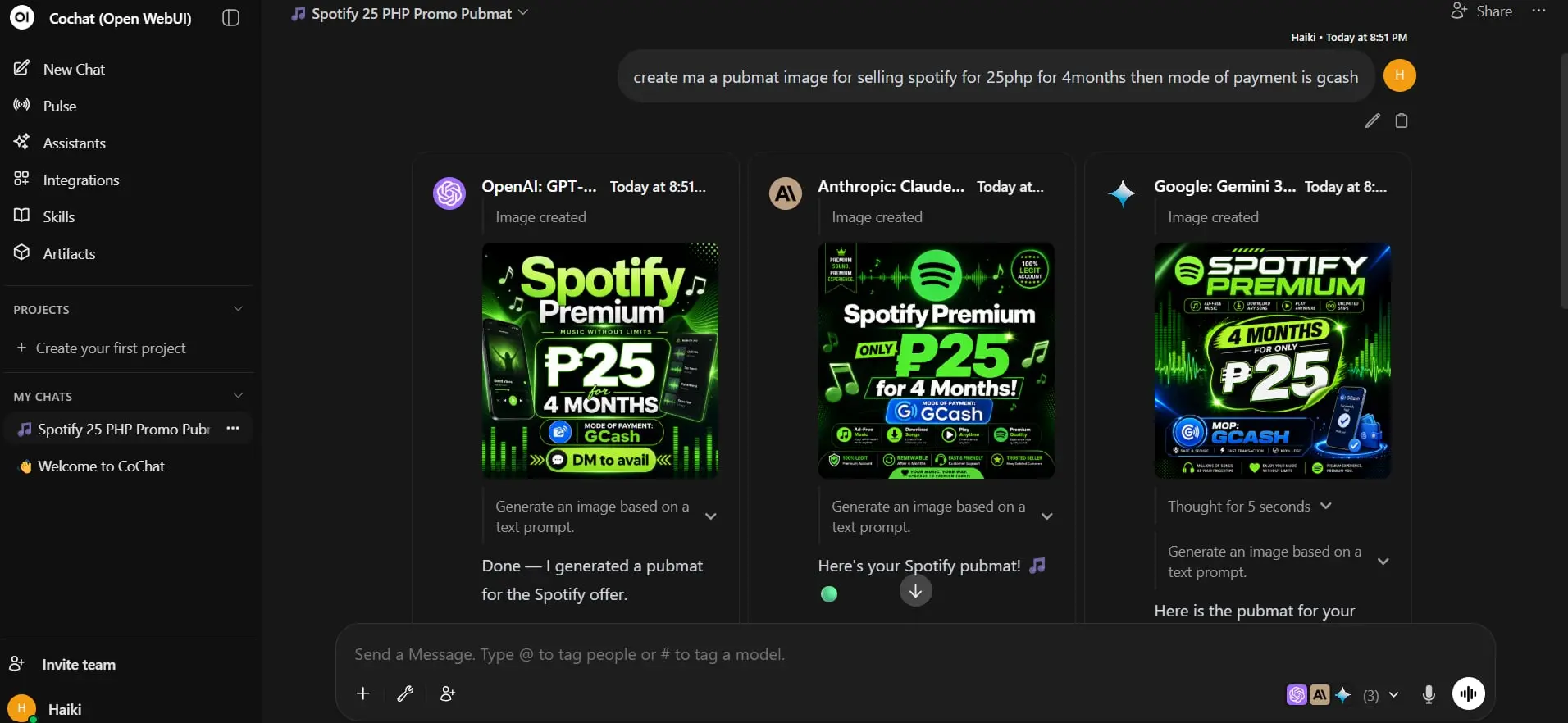
Task: Expand Gemini's 'Generate an image' tool details
Action: [1383, 562]
